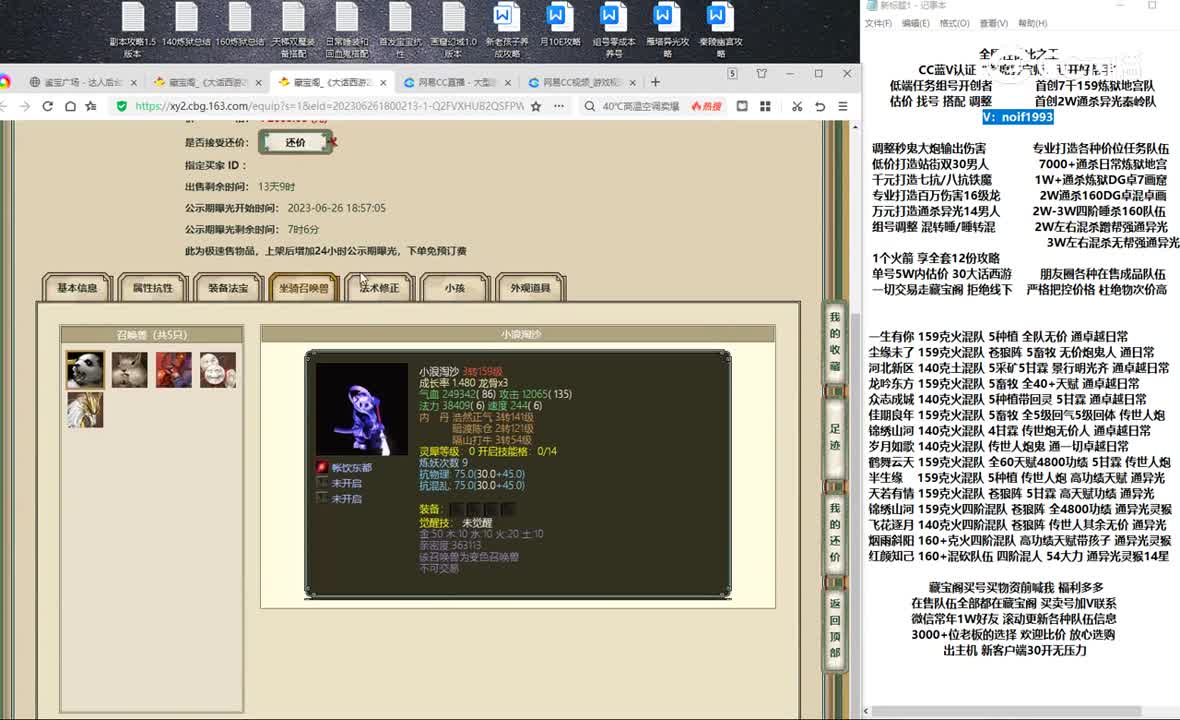This screenshot has width=1180, height=720.
Task: Open 我的收藏 side panel button
Action: tap(835, 342)
